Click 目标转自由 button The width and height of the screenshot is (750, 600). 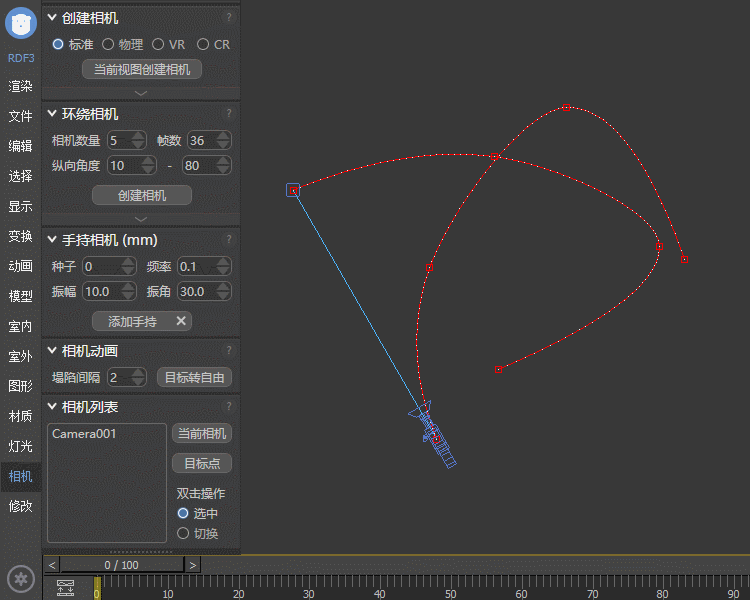tap(195, 377)
